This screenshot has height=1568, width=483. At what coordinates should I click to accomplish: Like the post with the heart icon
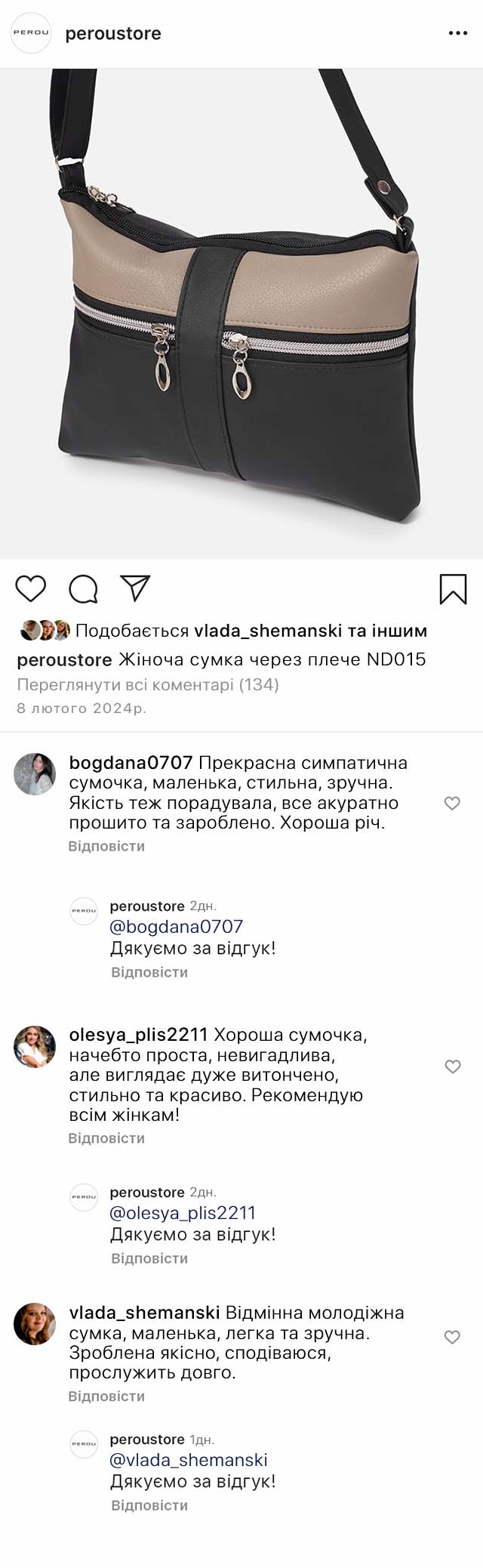coord(31,588)
